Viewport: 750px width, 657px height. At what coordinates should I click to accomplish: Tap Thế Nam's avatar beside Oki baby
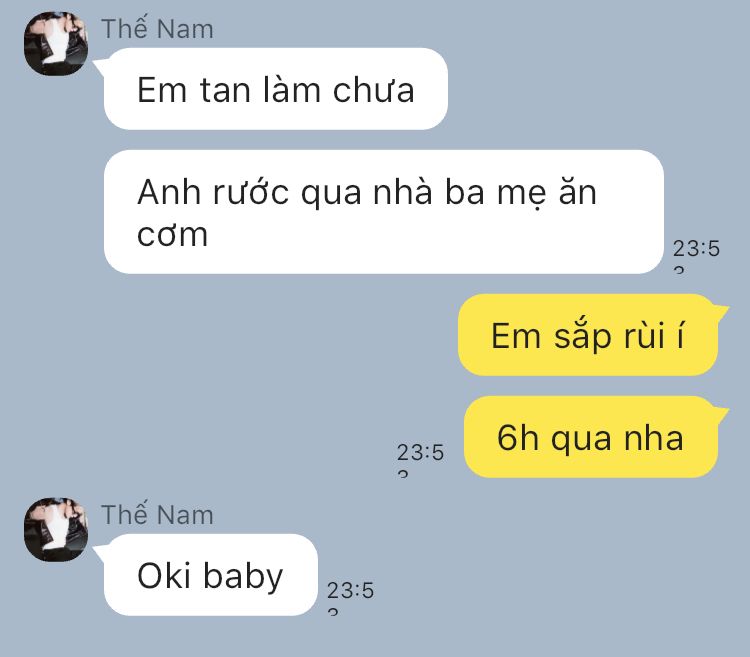tap(56, 529)
